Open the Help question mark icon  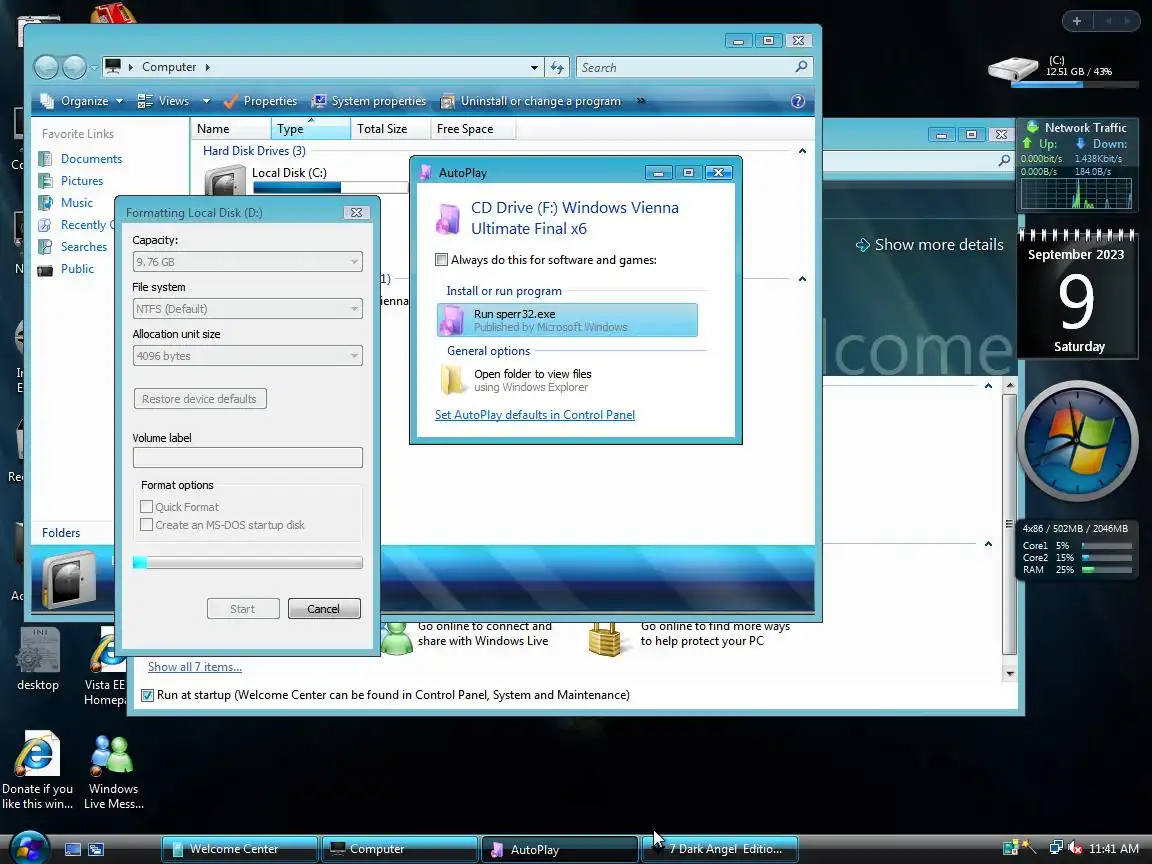pos(798,101)
